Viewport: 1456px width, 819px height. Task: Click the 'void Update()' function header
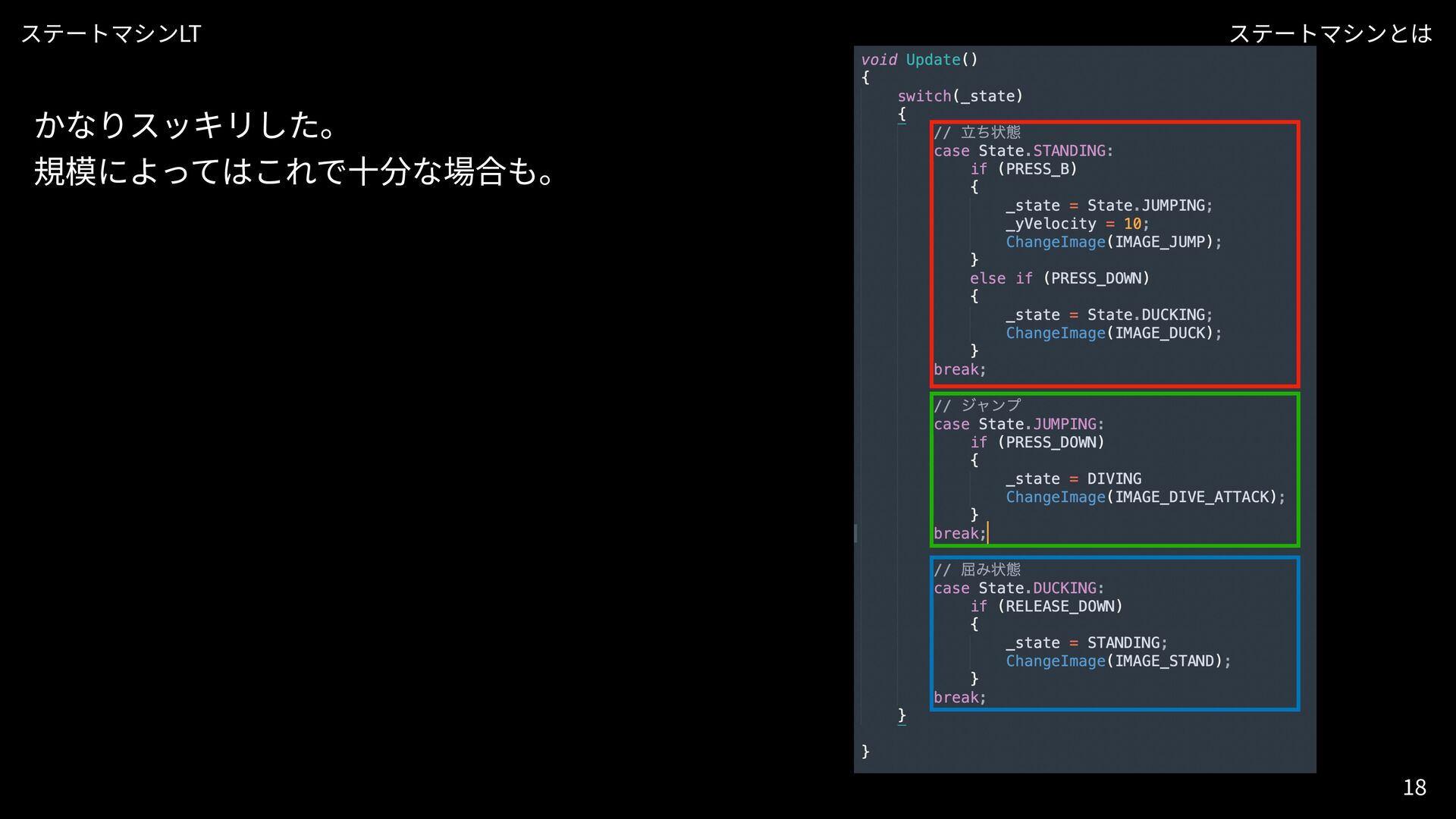pos(919,60)
